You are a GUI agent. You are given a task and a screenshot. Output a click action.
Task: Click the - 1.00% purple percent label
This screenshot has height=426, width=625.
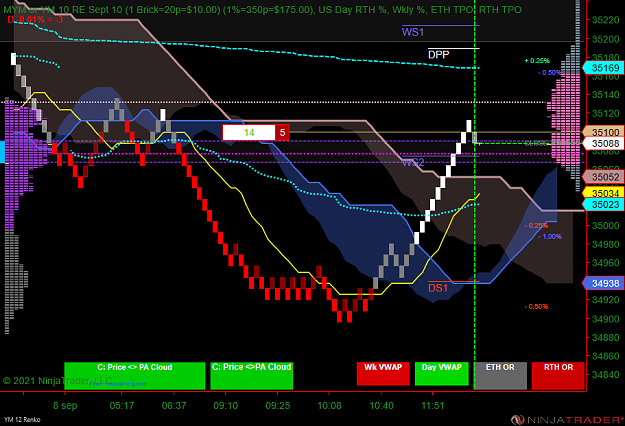(x=550, y=237)
